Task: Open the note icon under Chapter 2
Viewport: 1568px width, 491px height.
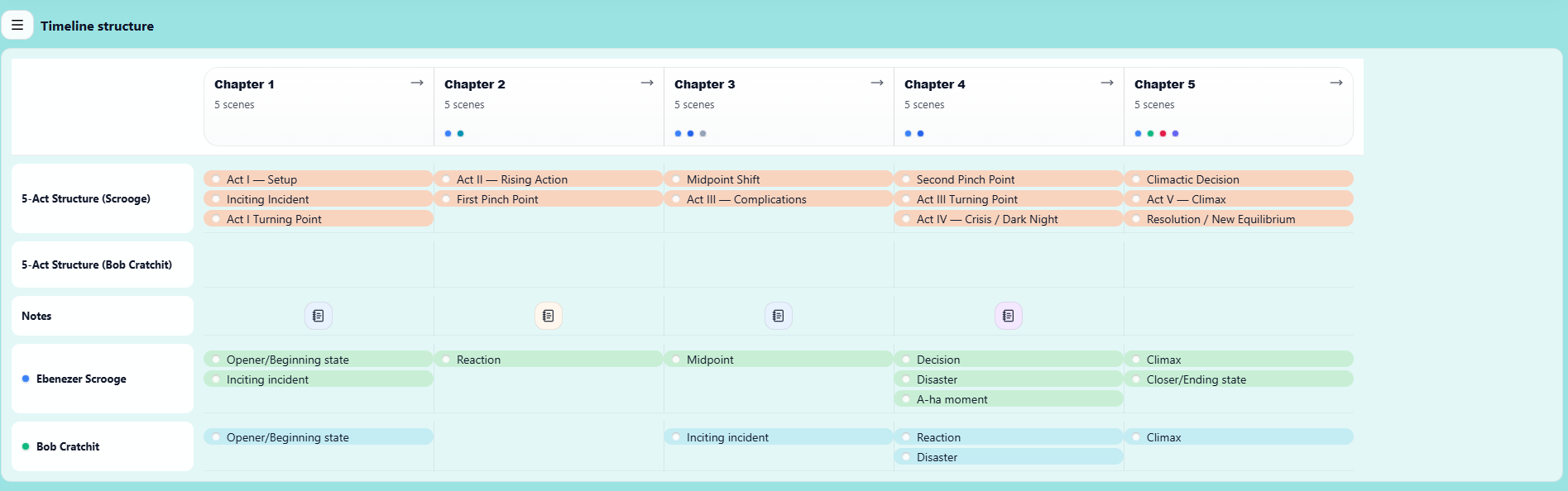Action: pos(549,316)
